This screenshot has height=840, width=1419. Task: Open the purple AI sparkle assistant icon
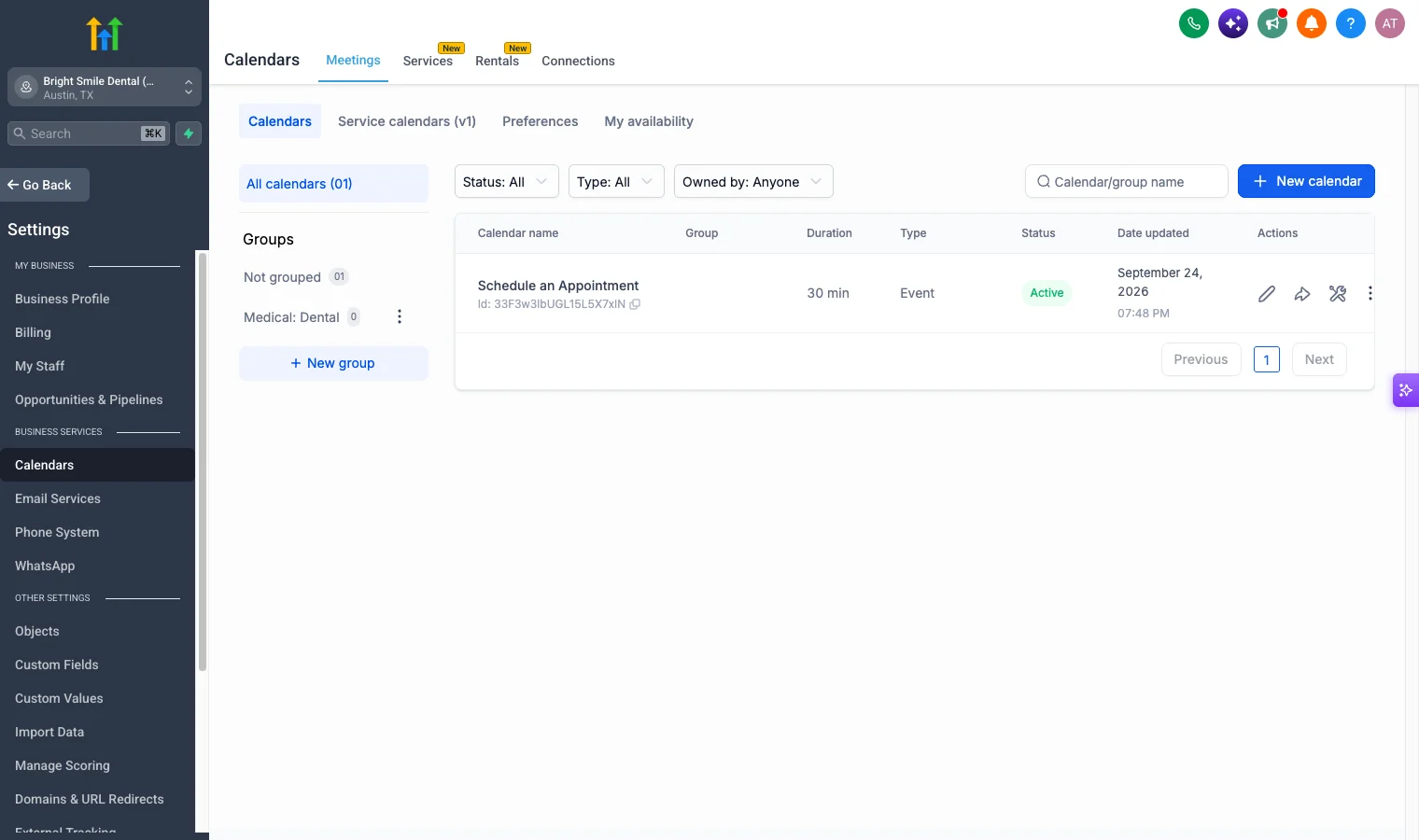click(x=1233, y=23)
